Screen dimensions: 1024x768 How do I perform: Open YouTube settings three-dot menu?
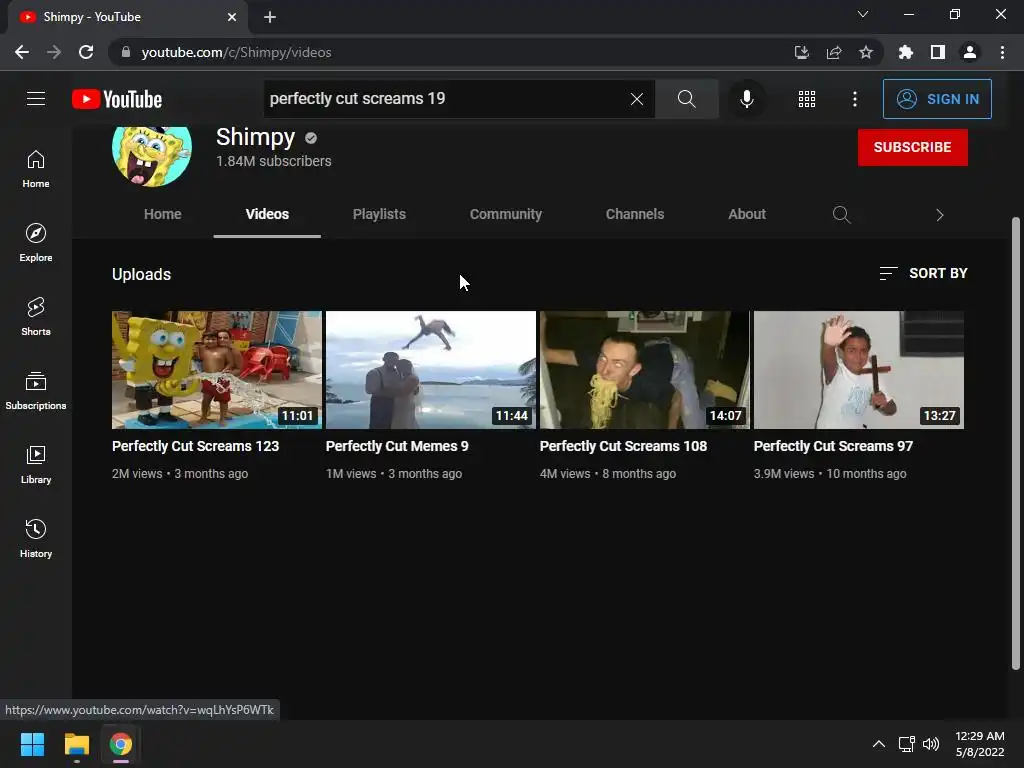click(854, 99)
